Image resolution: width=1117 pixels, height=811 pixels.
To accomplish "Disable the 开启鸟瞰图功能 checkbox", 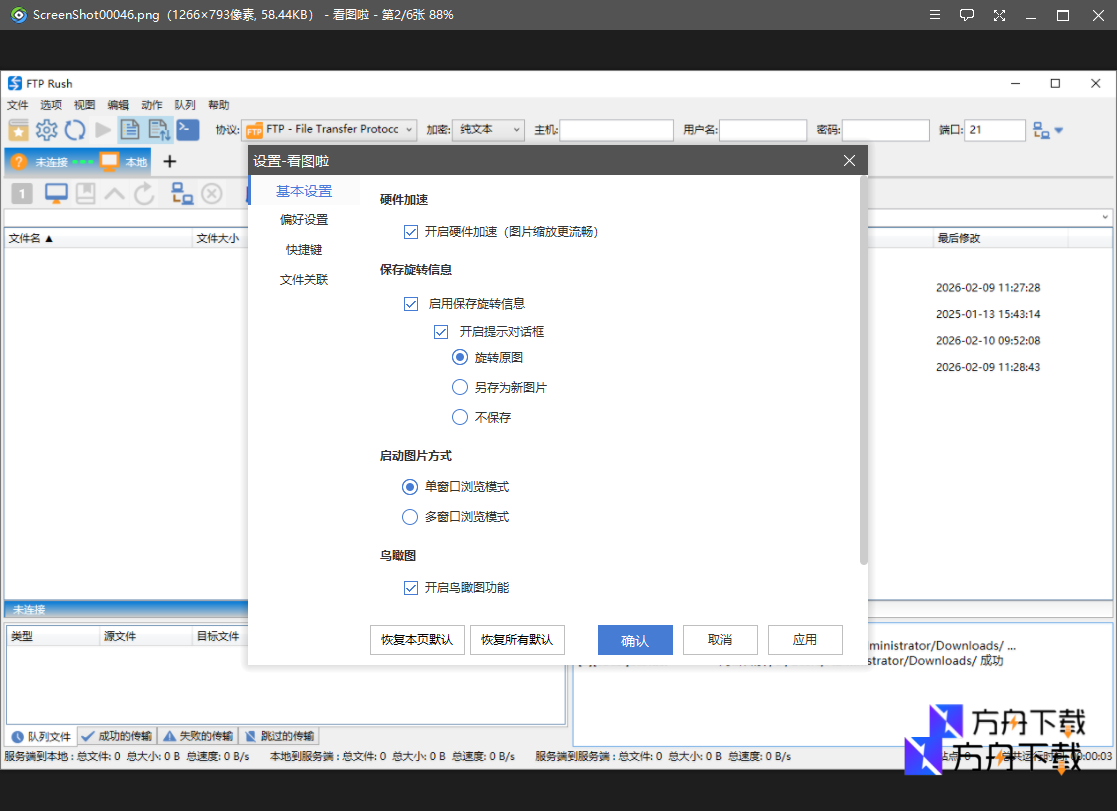I will pos(411,587).
